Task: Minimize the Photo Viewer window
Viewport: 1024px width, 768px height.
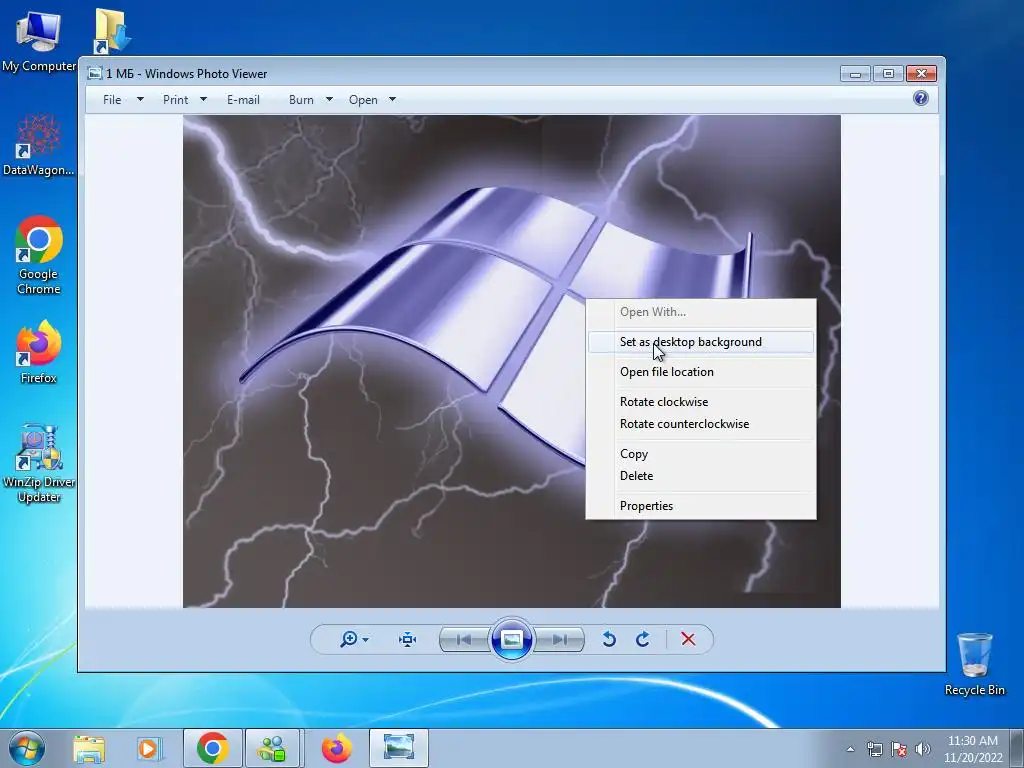Action: tap(856, 74)
